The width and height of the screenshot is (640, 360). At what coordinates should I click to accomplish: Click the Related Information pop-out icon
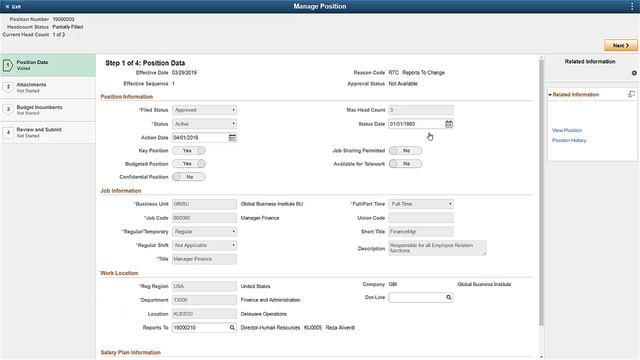click(x=631, y=94)
